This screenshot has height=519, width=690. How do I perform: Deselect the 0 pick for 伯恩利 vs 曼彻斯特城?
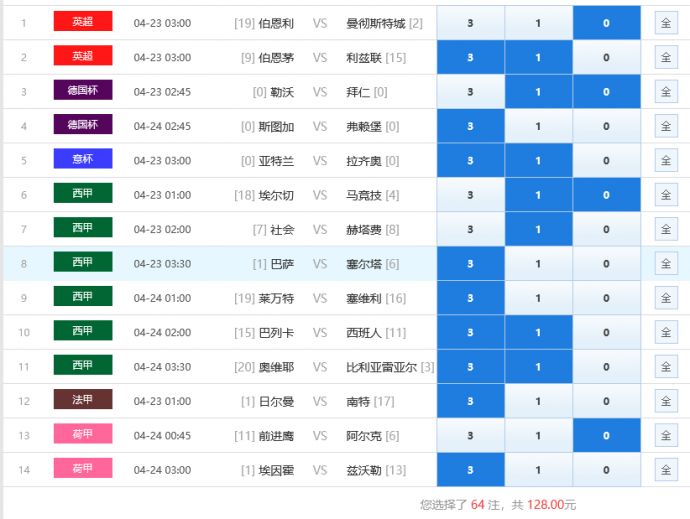(606, 23)
